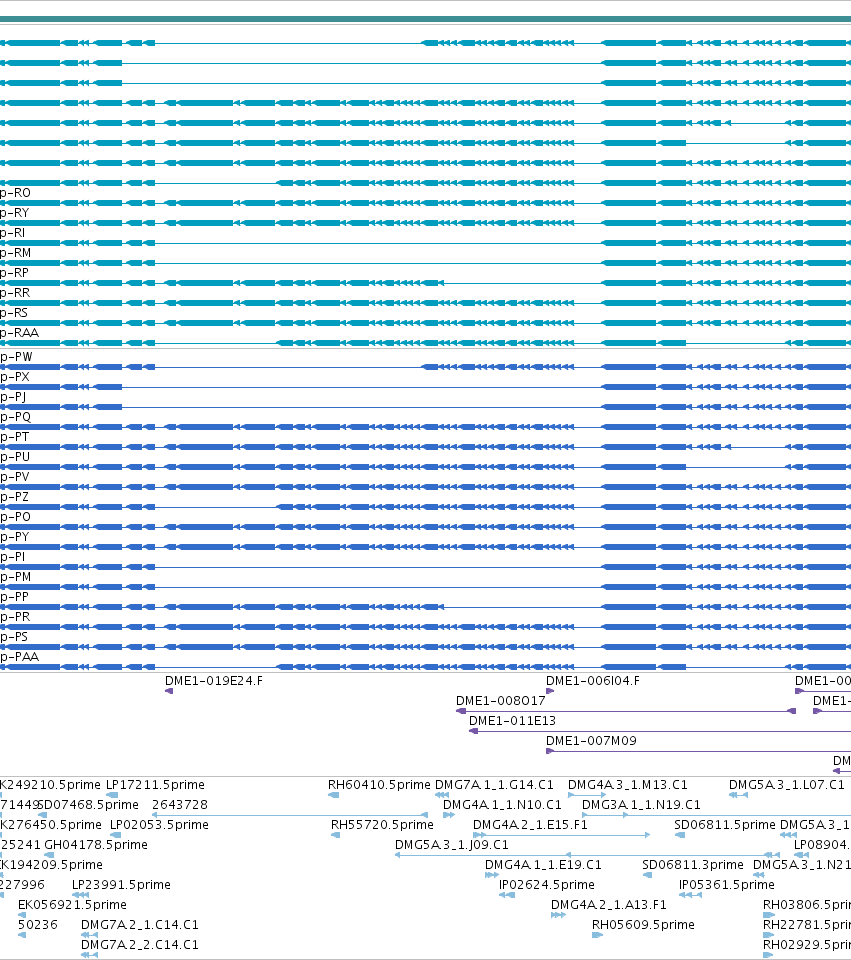The image size is (851, 960).
Task: Click the p-RI transcript label
Action: (13, 233)
